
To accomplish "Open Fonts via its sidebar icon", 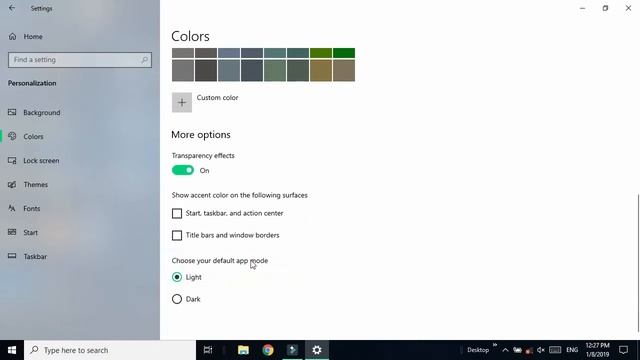I will tap(12, 208).
